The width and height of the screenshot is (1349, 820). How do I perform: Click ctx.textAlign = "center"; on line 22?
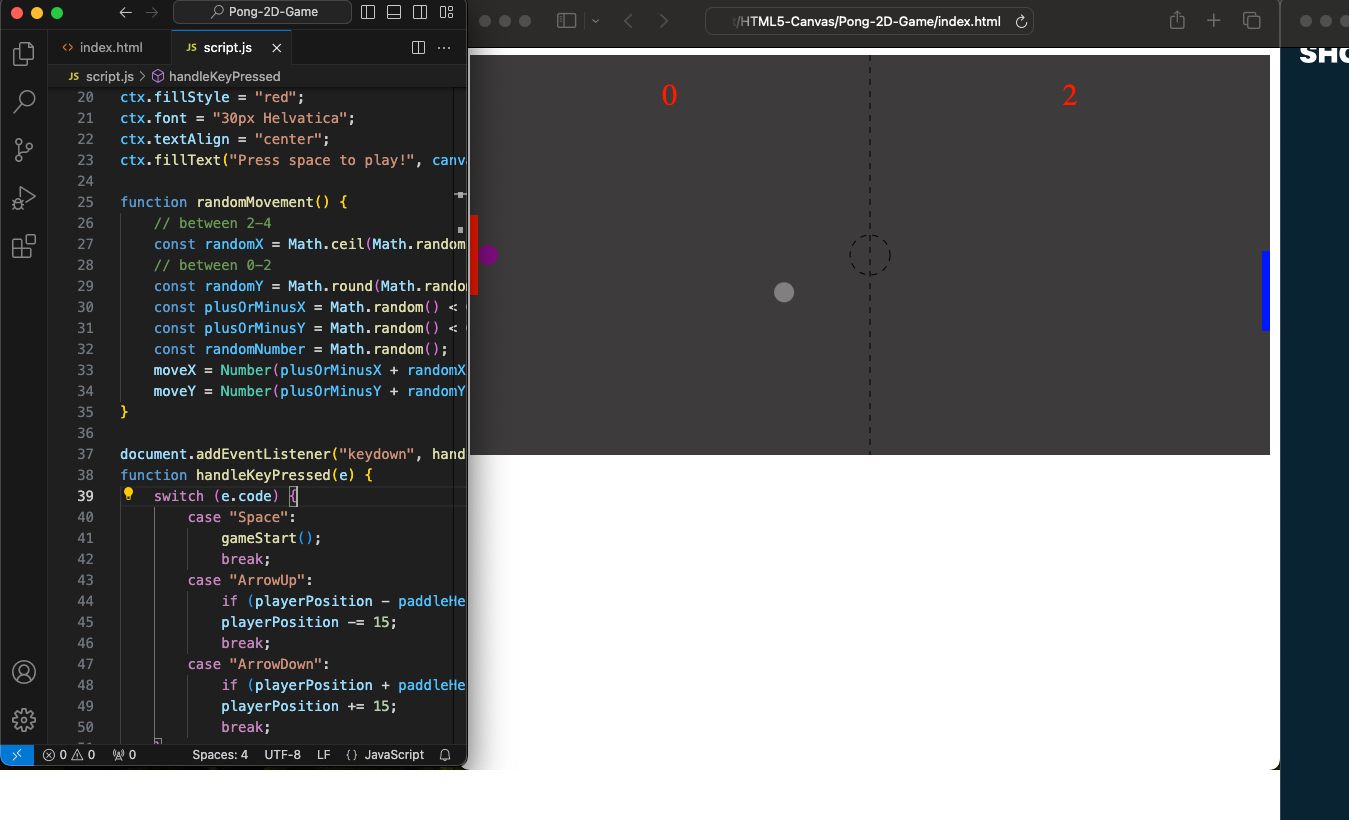click(x=225, y=139)
